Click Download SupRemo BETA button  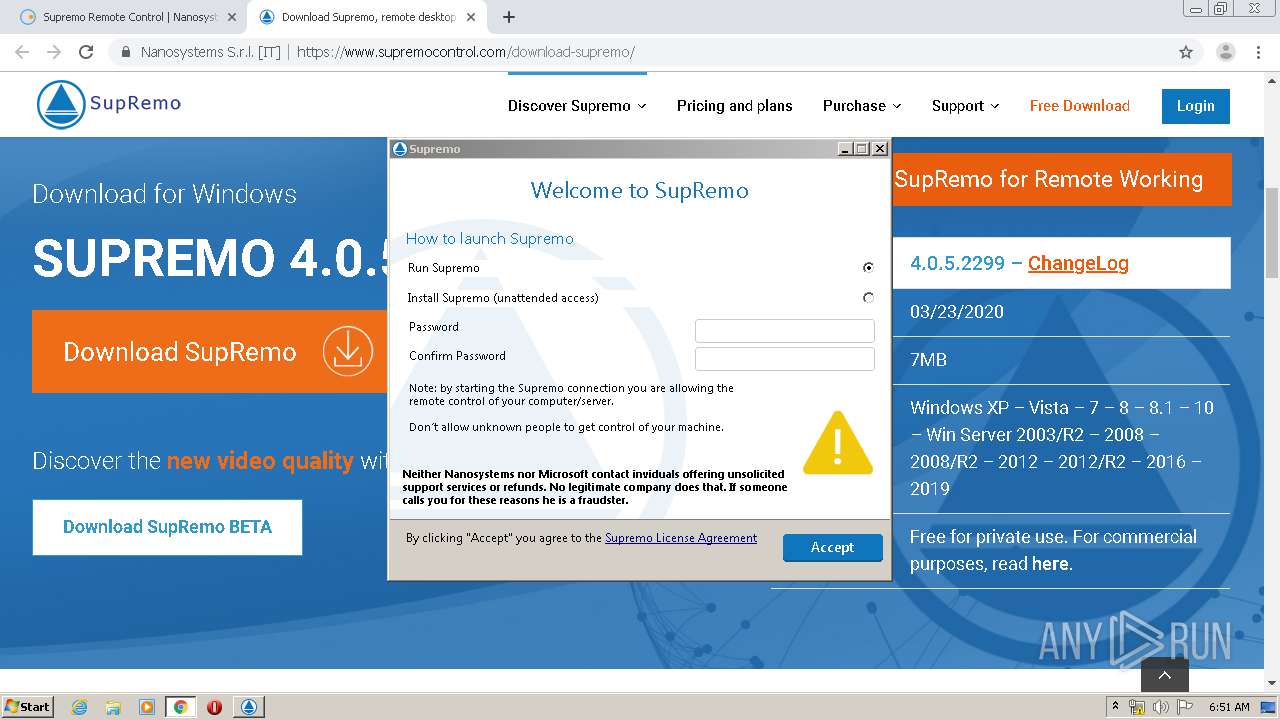(x=167, y=527)
